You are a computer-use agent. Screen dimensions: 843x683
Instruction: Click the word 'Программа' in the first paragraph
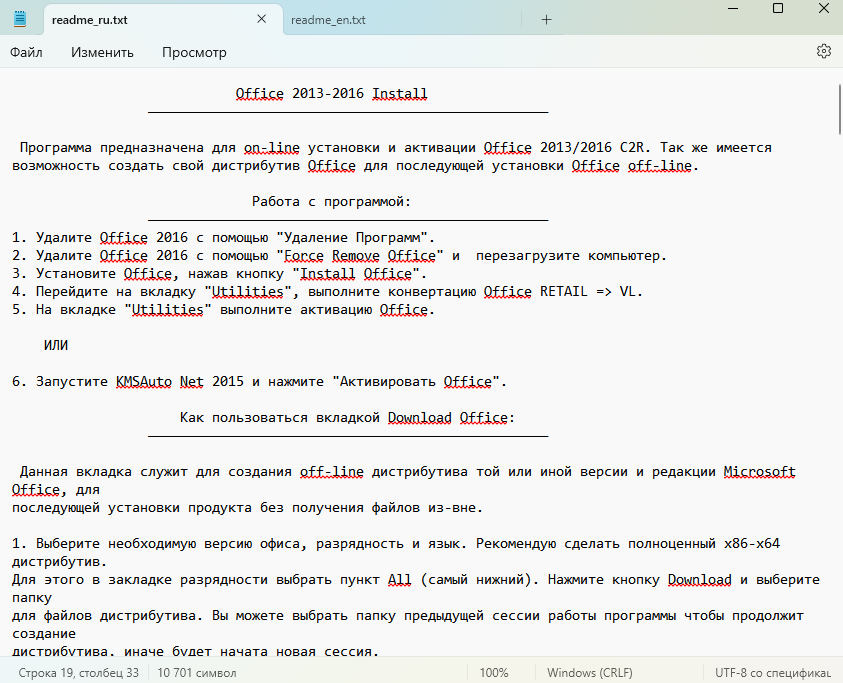[x=55, y=148]
